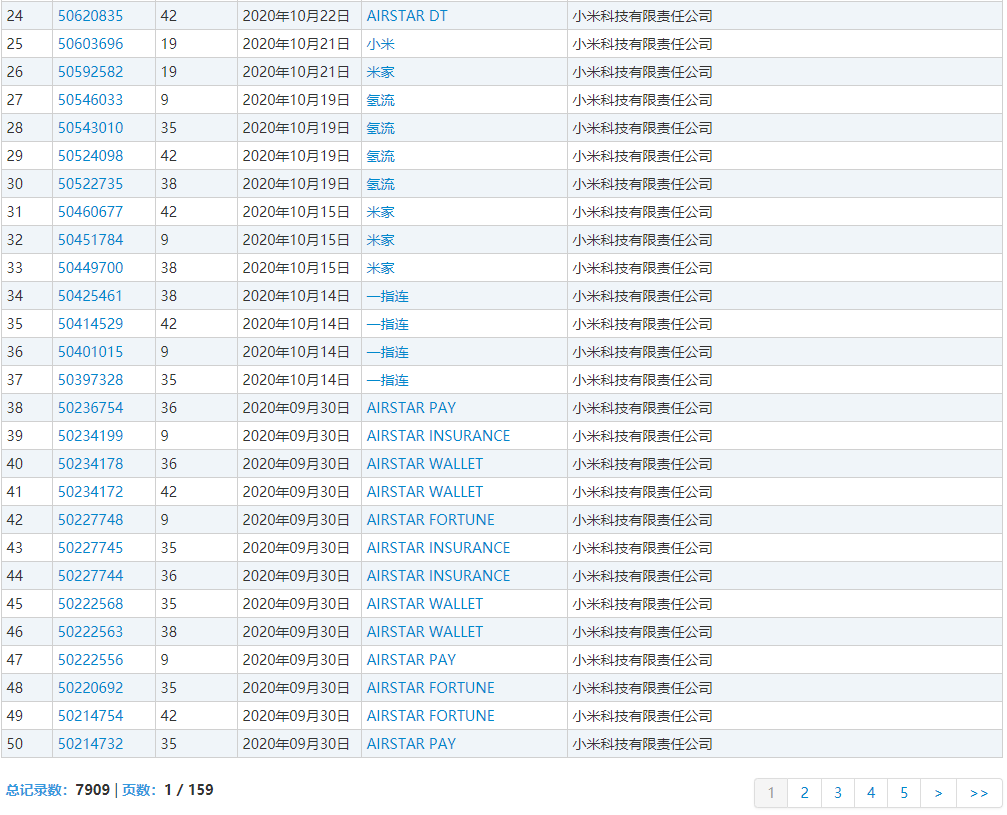Open application number 50227744
Image resolution: width=1007 pixels, height=815 pixels.
[x=91, y=576]
